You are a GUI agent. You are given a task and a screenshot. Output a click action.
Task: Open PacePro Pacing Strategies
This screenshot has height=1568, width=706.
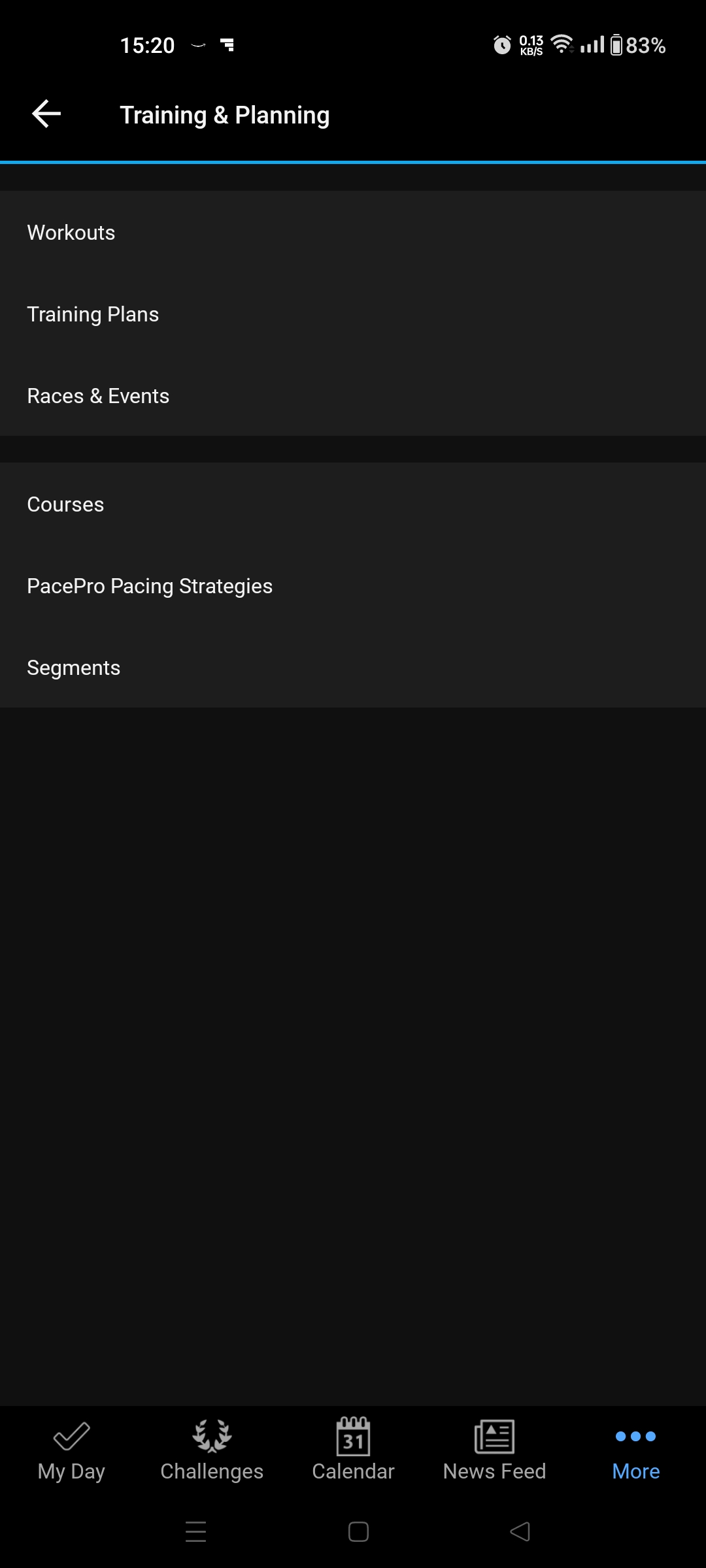point(353,585)
